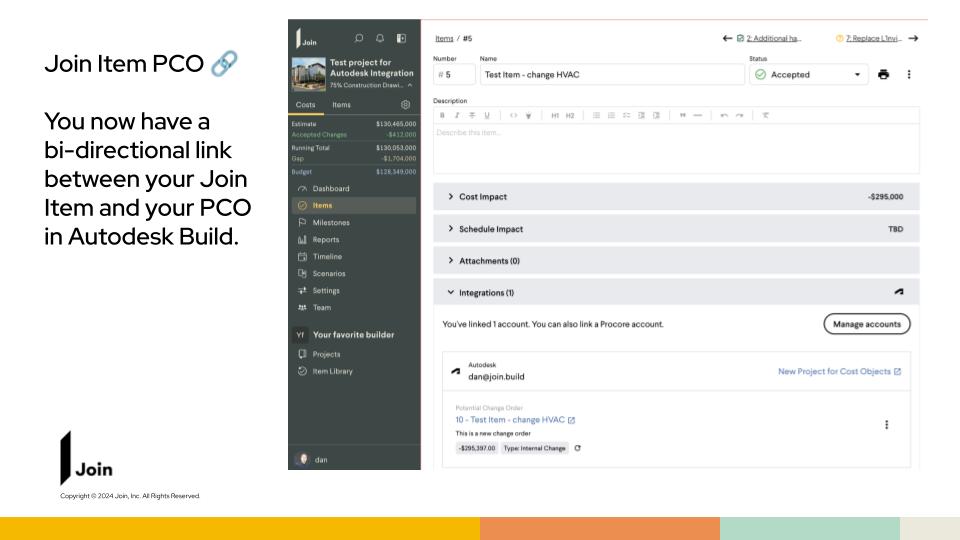Click the item Number field
The image size is (960, 540).
coord(454,75)
